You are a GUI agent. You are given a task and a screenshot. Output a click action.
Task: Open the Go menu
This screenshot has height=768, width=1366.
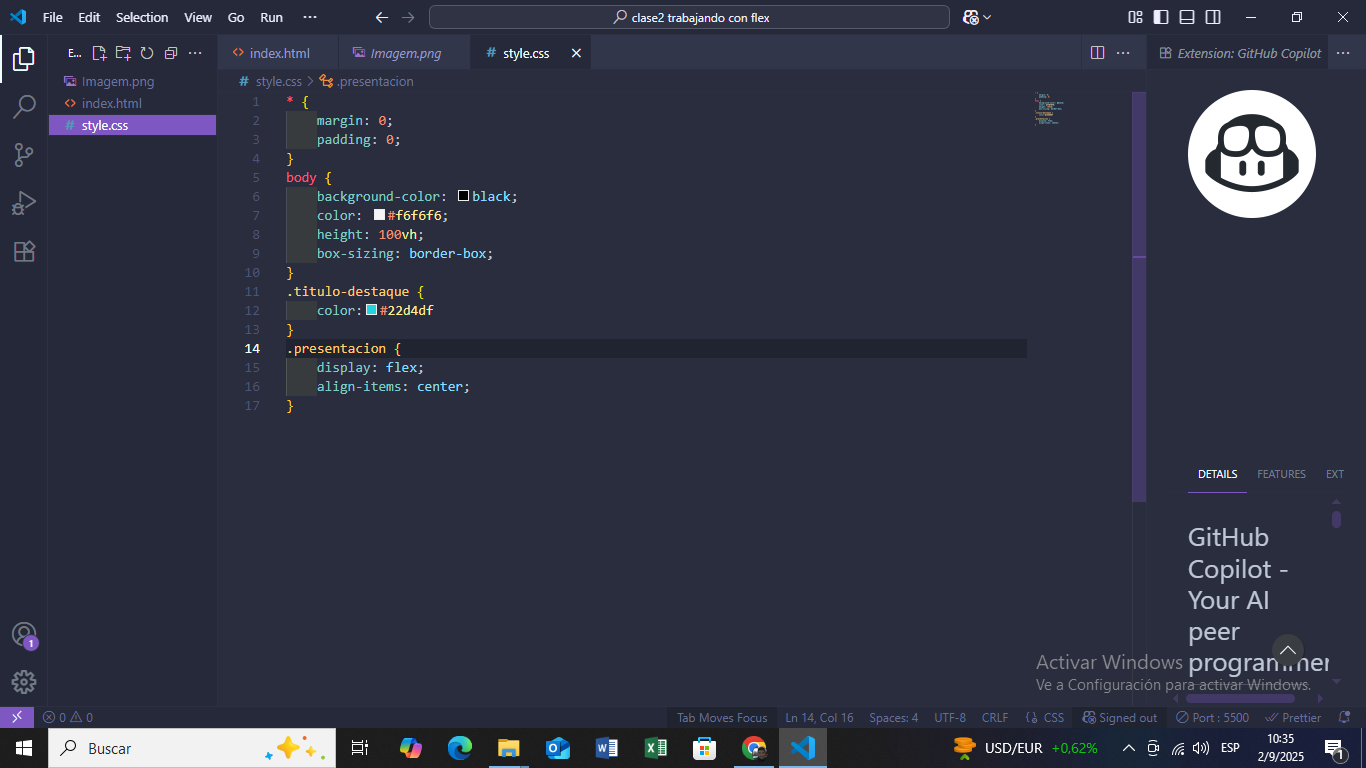click(236, 17)
